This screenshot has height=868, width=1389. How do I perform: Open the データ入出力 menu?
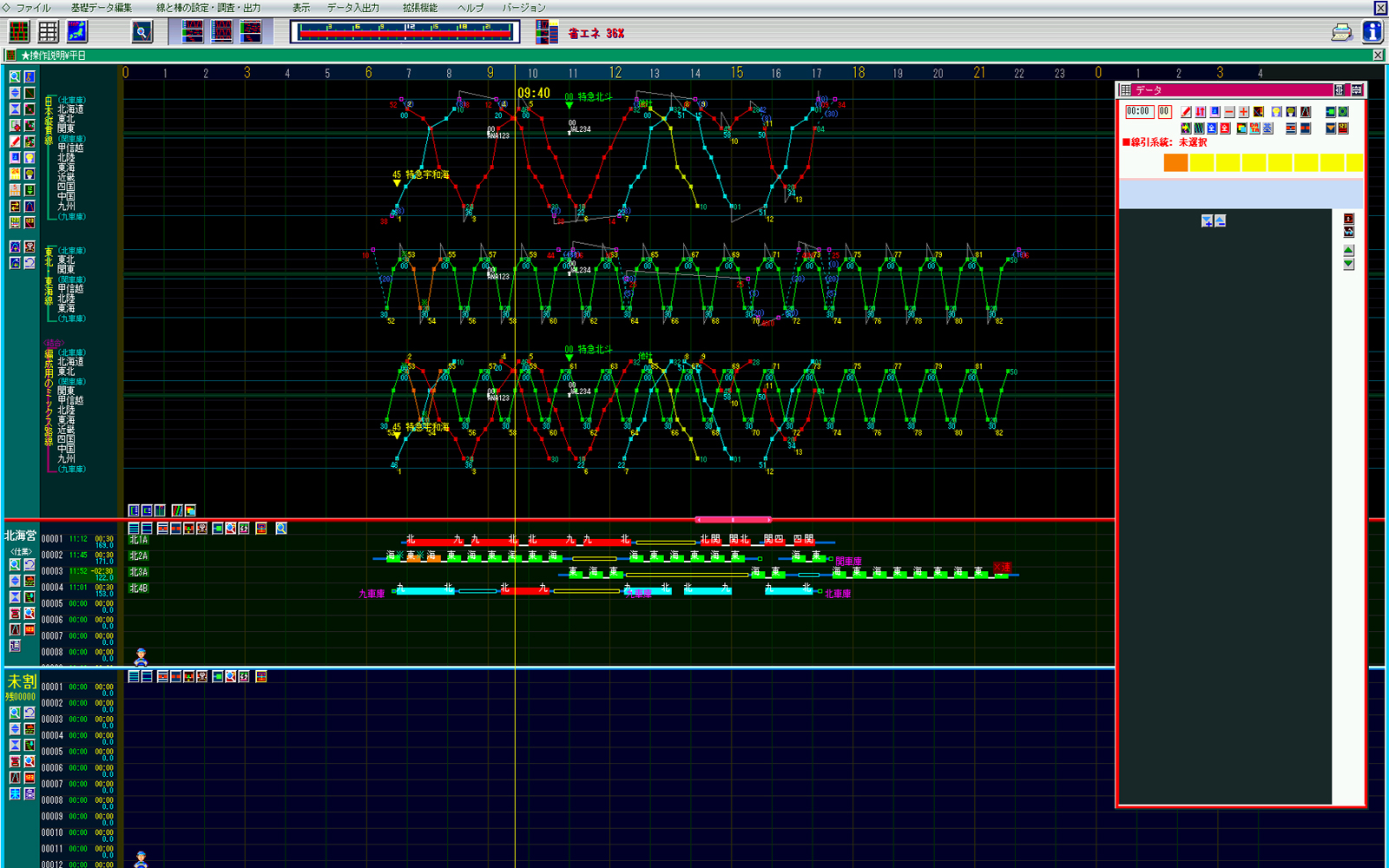coord(353,8)
